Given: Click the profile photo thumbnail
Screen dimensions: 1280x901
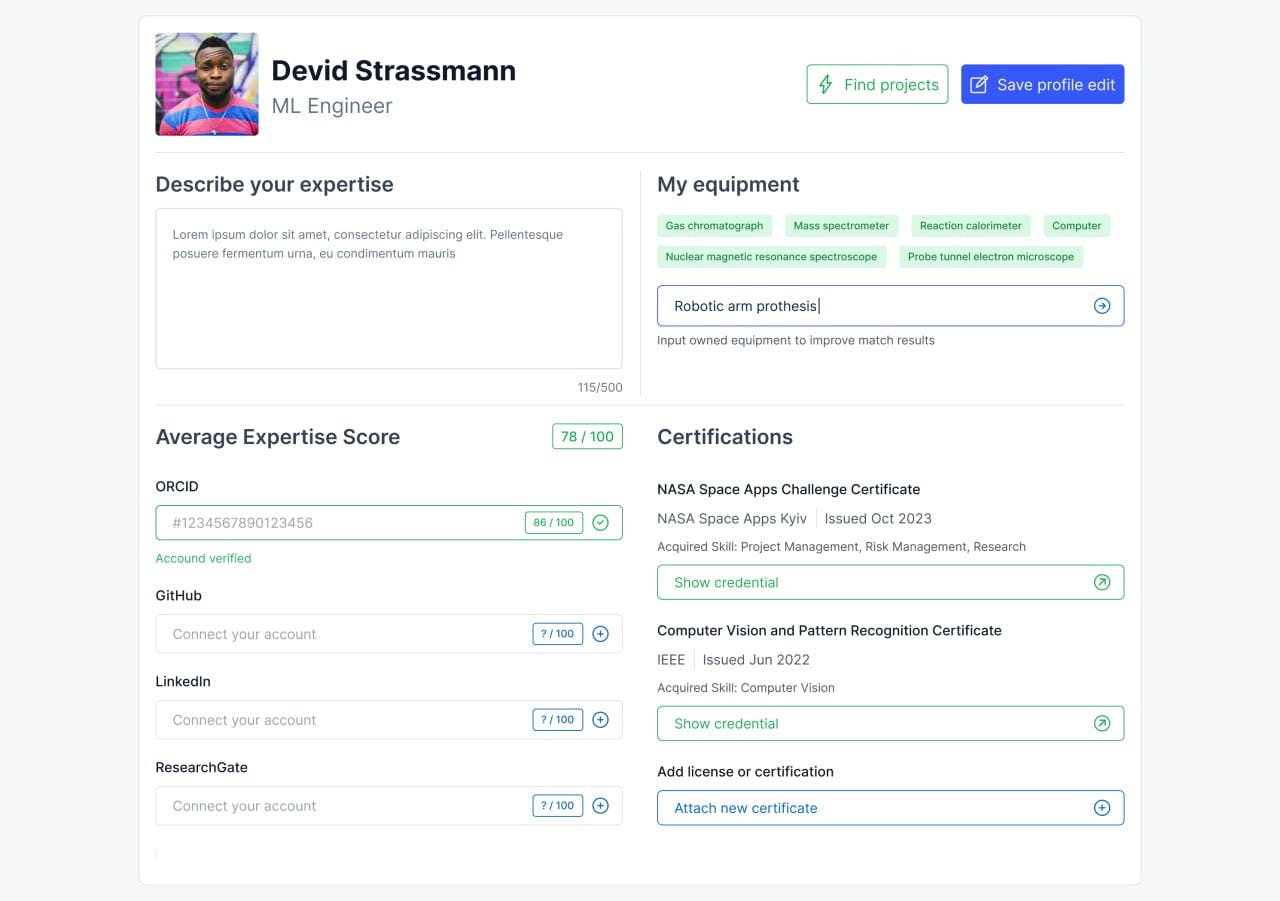Looking at the screenshot, I should pos(207,84).
